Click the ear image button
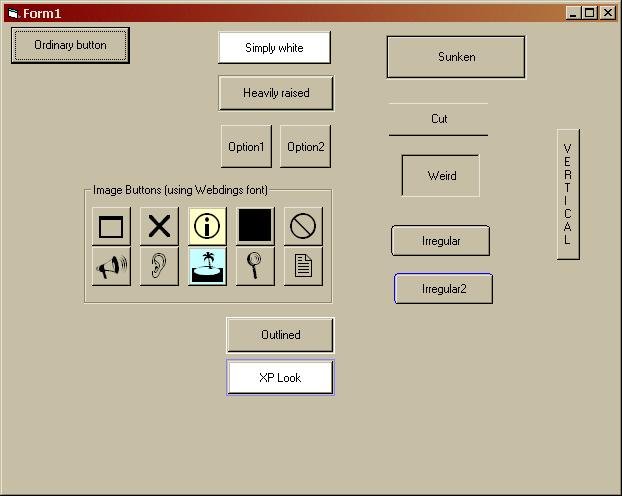The width and height of the screenshot is (622, 496). (159, 266)
